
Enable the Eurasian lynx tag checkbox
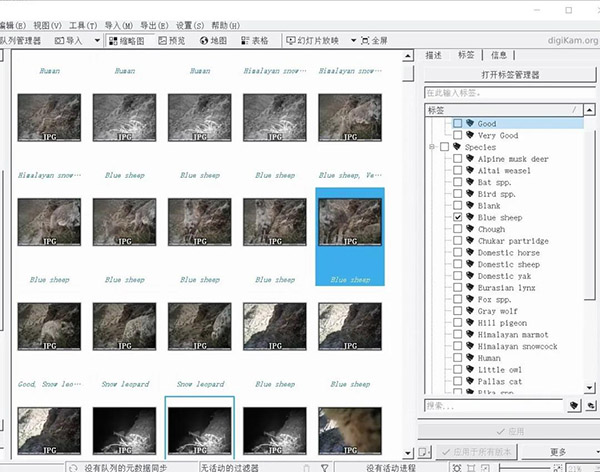pyautogui.click(x=458, y=288)
